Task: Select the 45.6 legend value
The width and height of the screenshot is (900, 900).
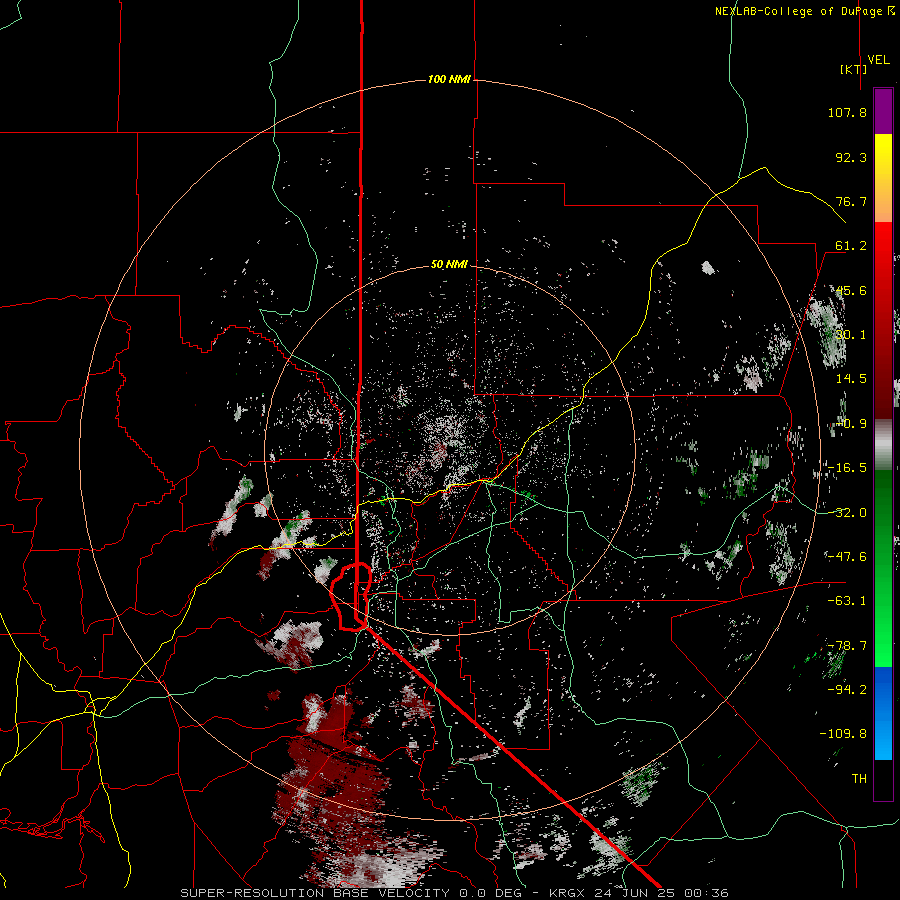Action: pyautogui.click(x=851, y=290)
